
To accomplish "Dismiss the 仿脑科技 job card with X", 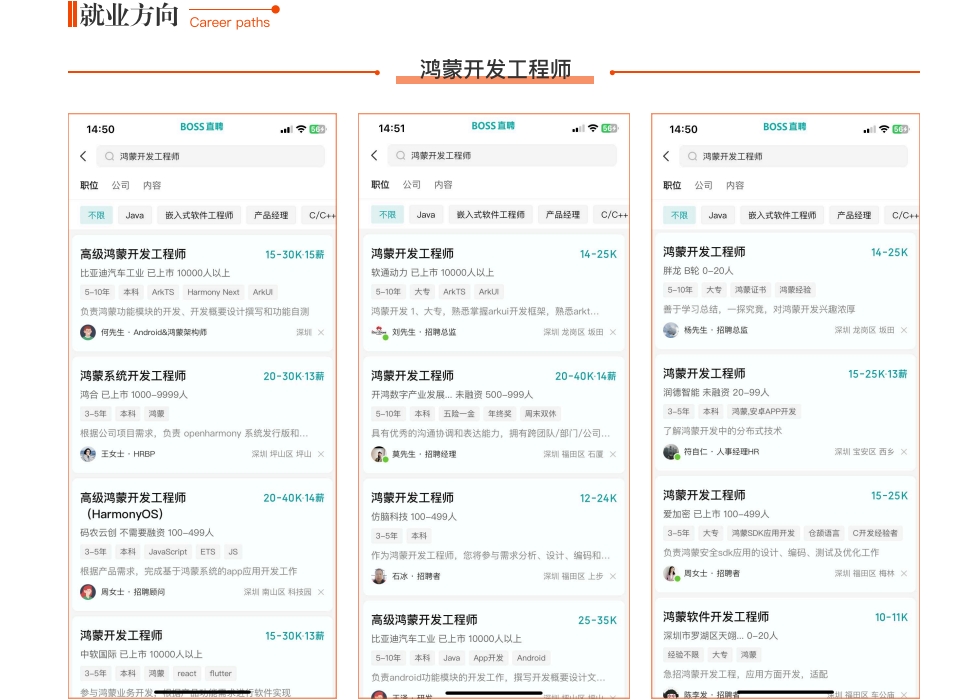I will [x=612, y=576].
